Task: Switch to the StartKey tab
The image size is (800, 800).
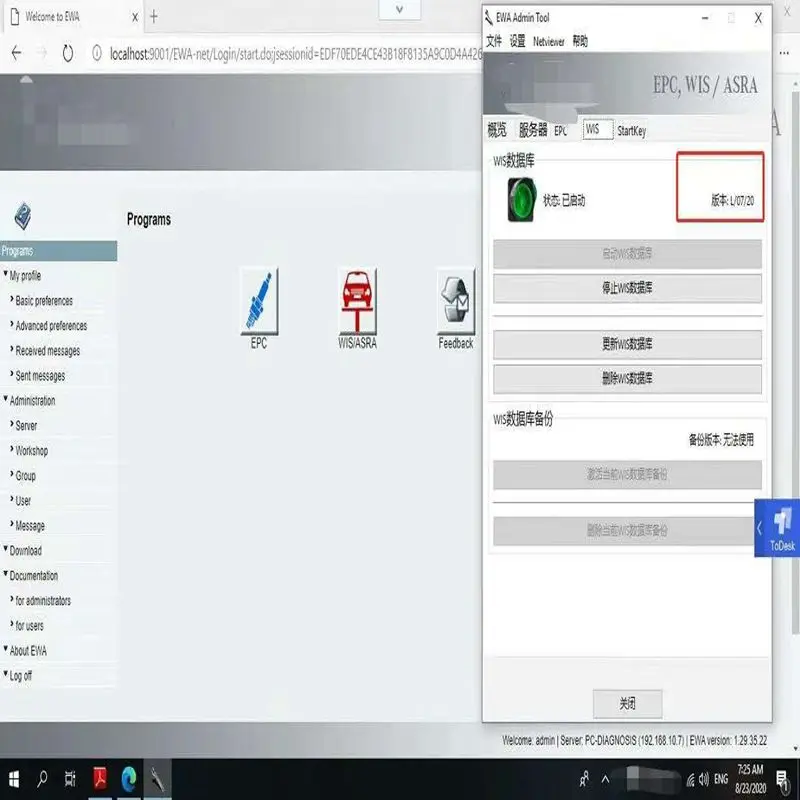Action: 632,131
